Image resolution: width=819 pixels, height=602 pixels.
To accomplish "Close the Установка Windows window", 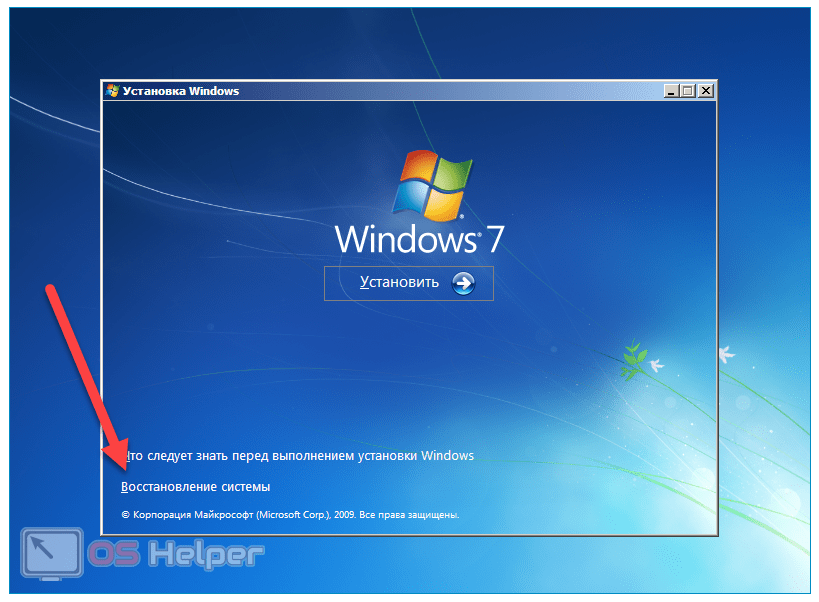I will pos(706,91).
